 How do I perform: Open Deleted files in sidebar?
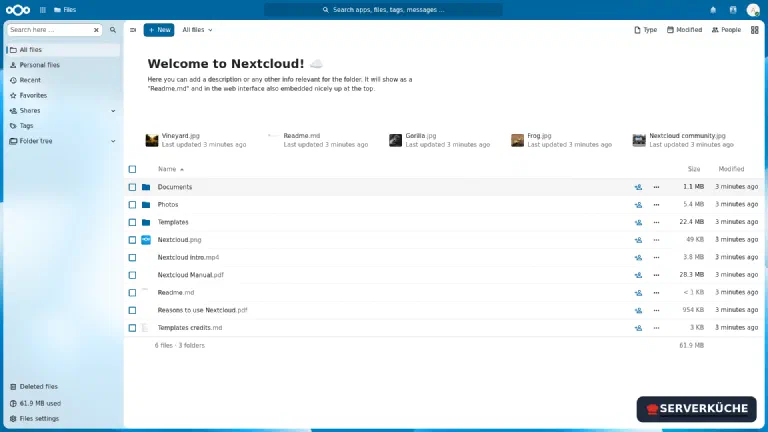pos(63,387)
